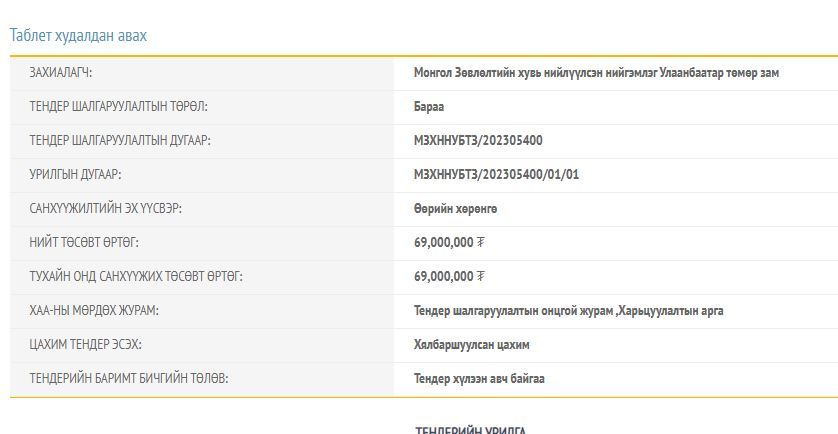
Task: Click the "ЗАХИАЛАГЧ" row label
Action: coord(60,73)
